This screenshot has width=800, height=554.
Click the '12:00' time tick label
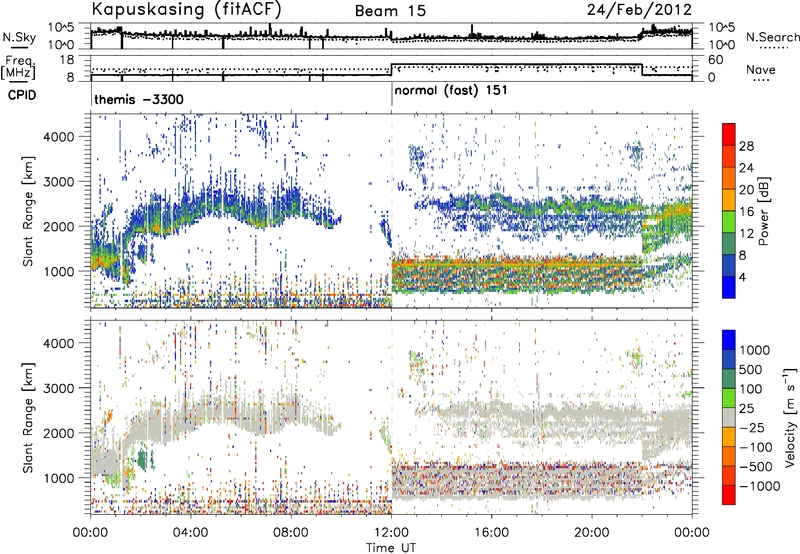tap(391, 533)
